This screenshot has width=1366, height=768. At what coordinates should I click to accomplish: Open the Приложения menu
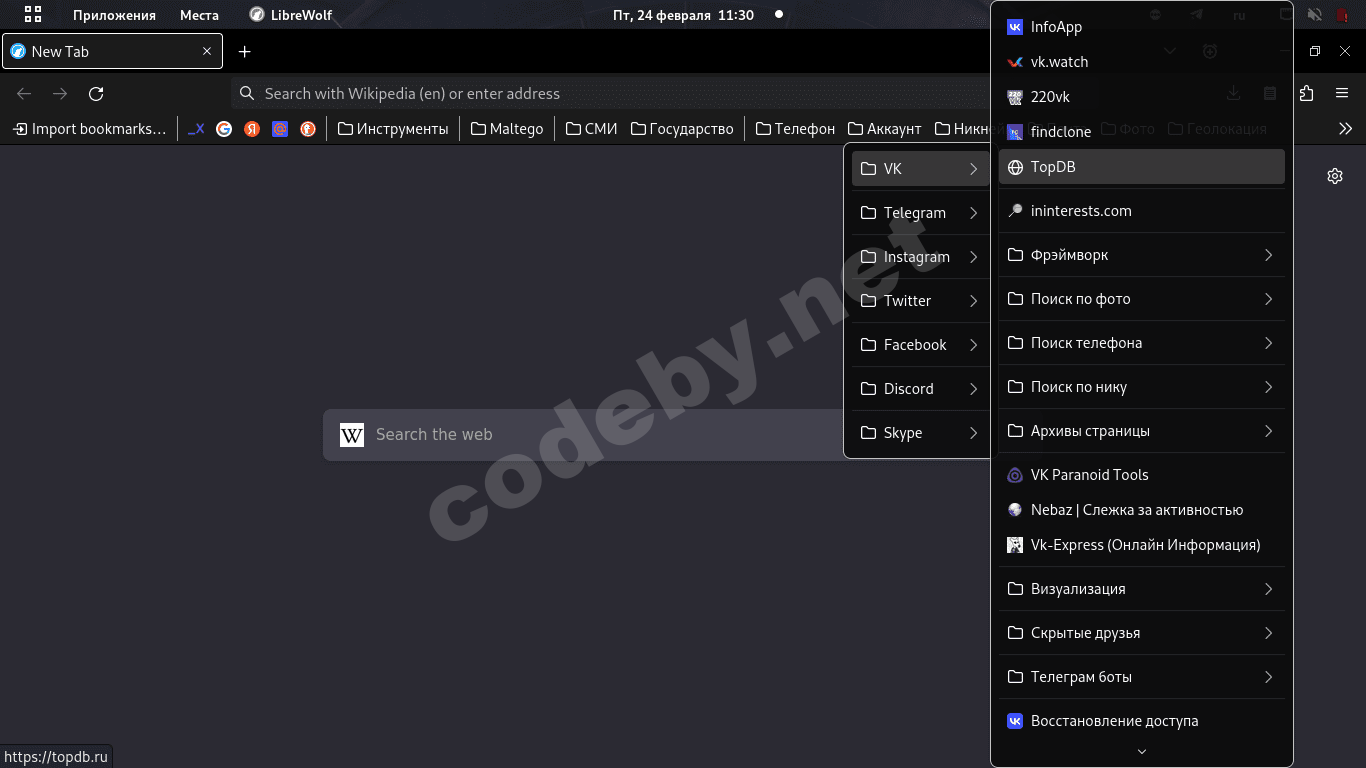click(114, 15)
